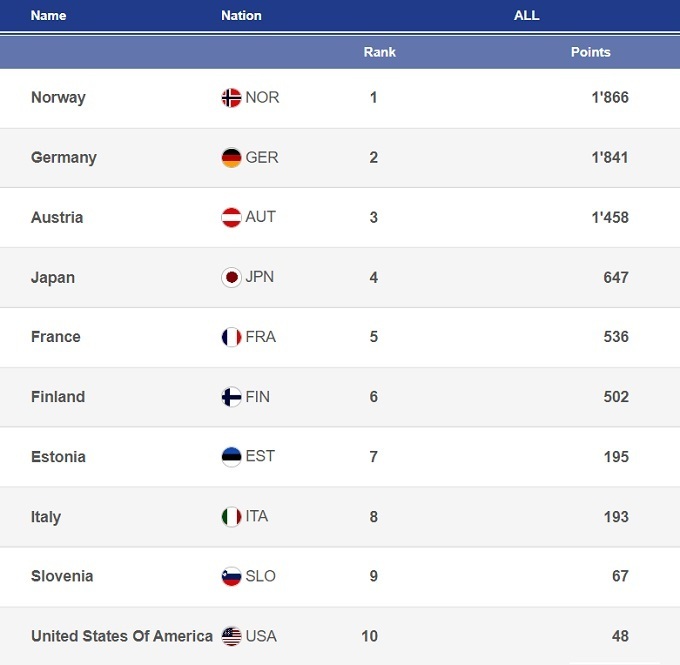680x665 pixels.
Task: Sort by the Points subheader
Action: (x=590, y=52)
